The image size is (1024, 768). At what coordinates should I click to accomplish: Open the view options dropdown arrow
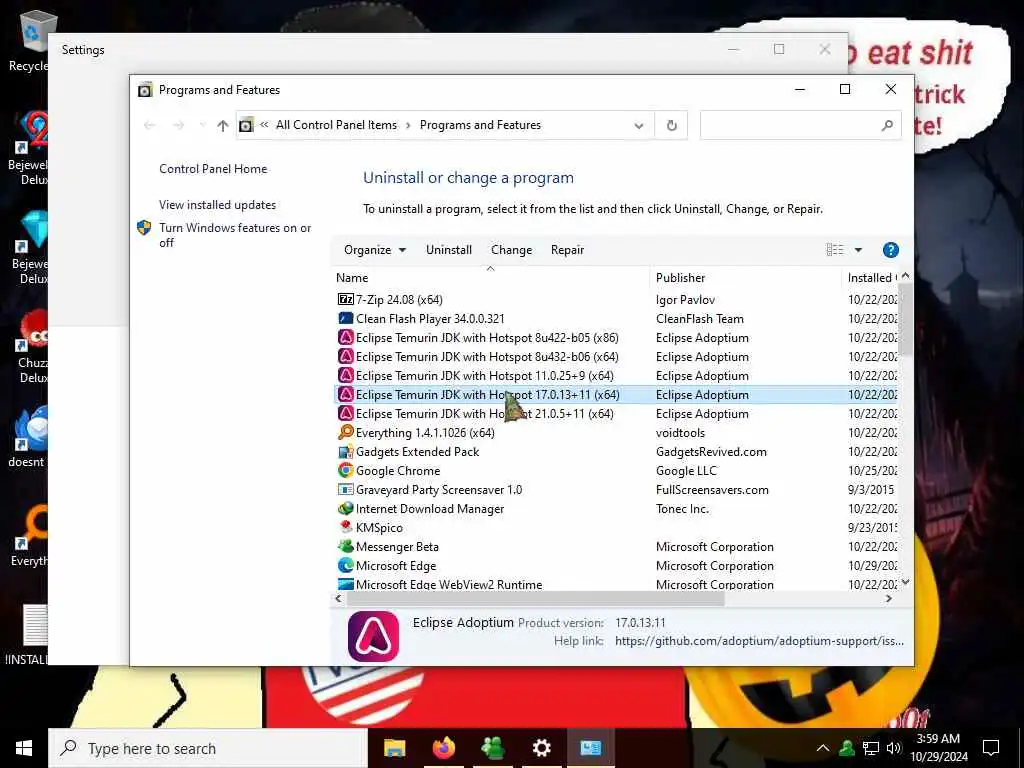(858, 250)
